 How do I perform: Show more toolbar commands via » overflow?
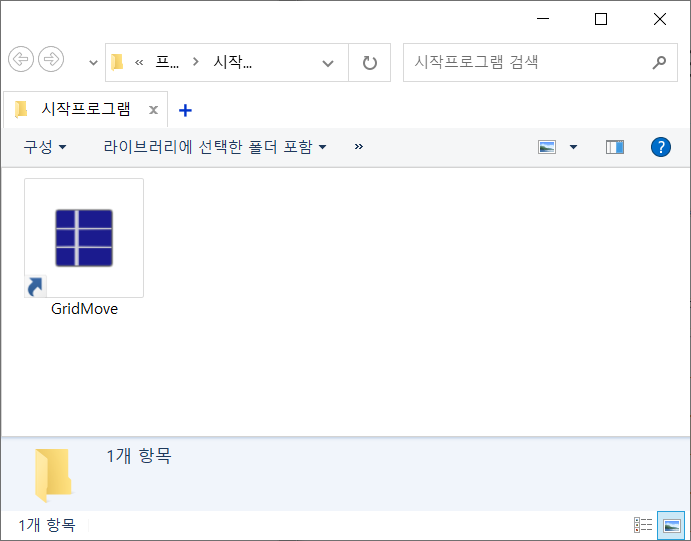[359, 146]
